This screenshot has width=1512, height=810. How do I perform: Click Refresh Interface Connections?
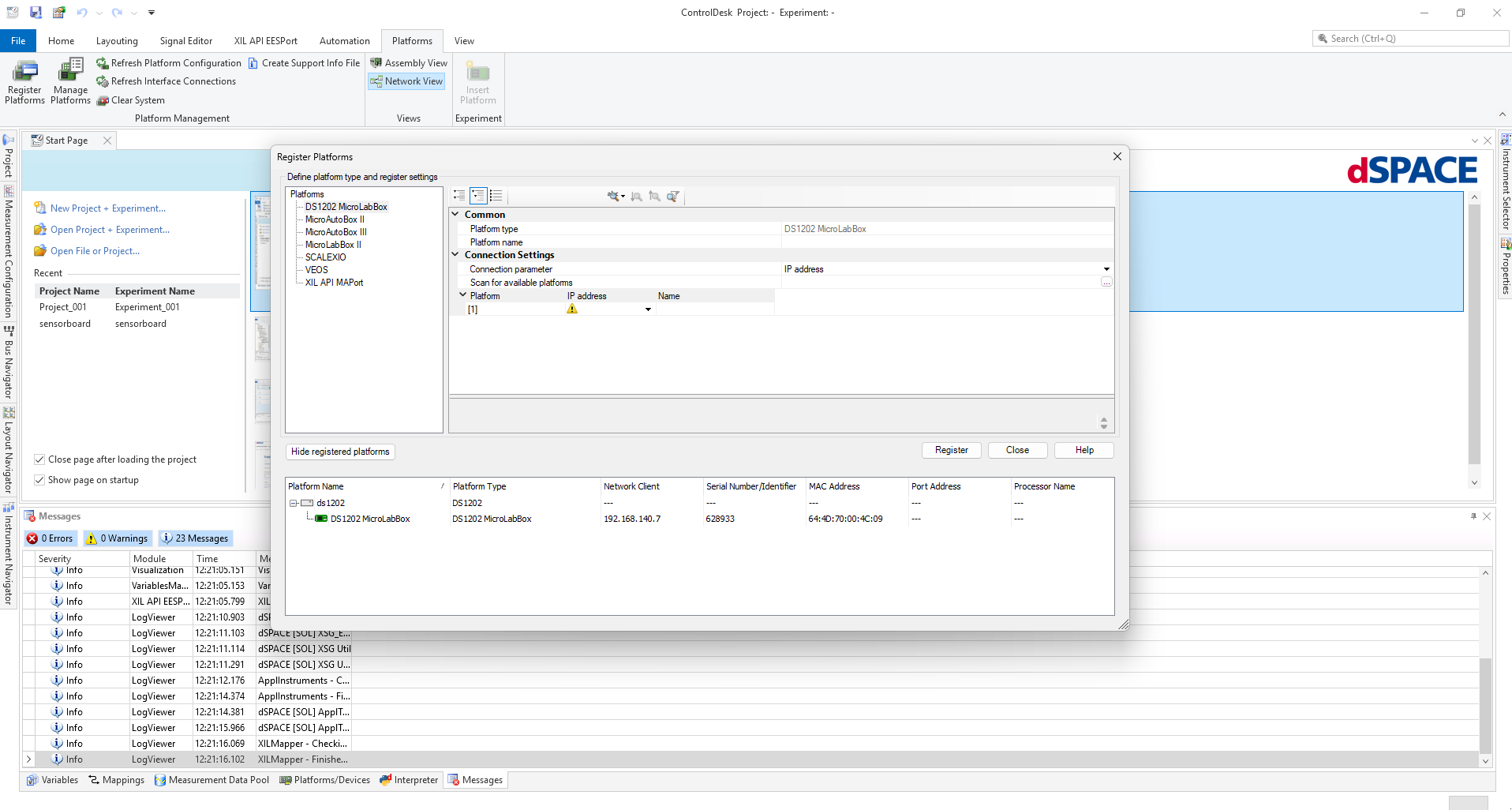167,81
